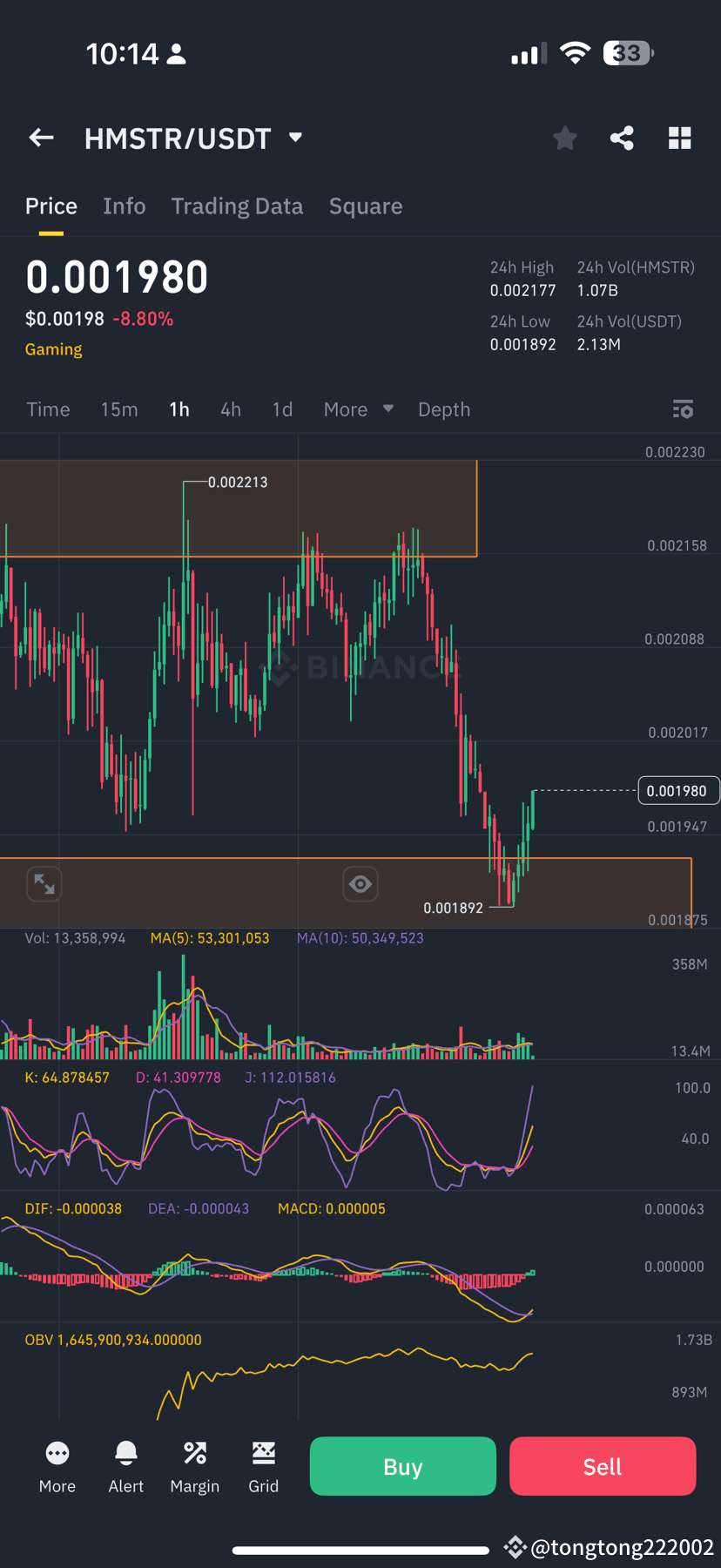Tap the -8.80% change value
The image size is (721, 1568).
coord(143,319)
